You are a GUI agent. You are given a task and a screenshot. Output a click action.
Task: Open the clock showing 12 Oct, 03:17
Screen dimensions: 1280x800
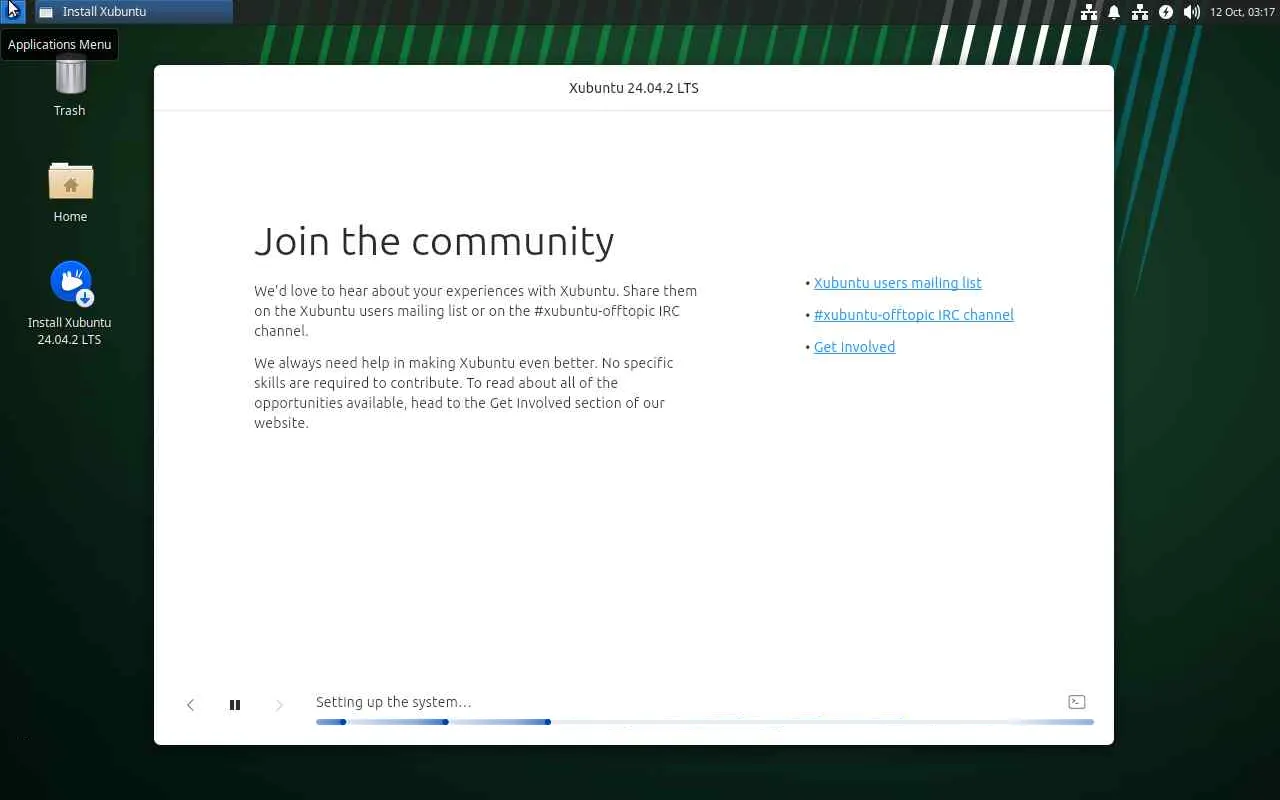1242,12
